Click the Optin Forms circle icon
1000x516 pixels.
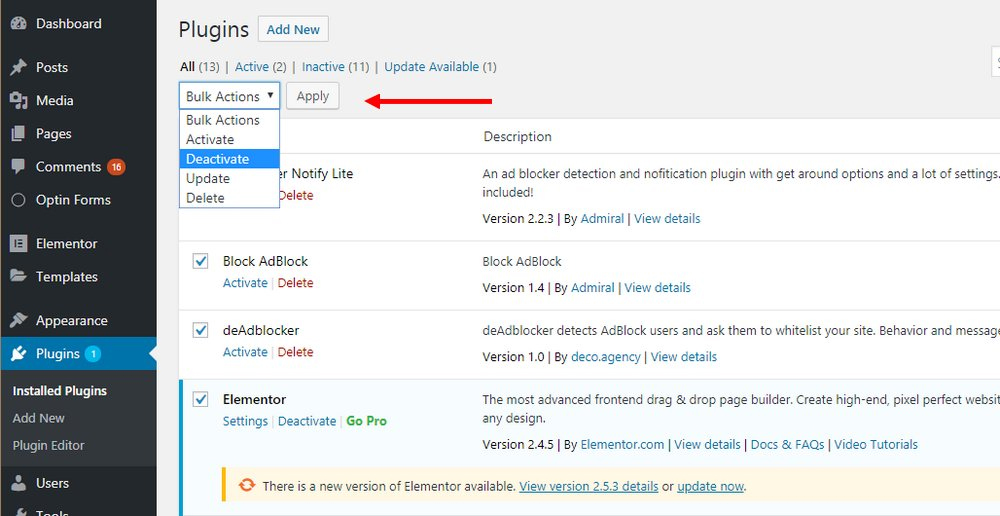click(x=18, y=200)
